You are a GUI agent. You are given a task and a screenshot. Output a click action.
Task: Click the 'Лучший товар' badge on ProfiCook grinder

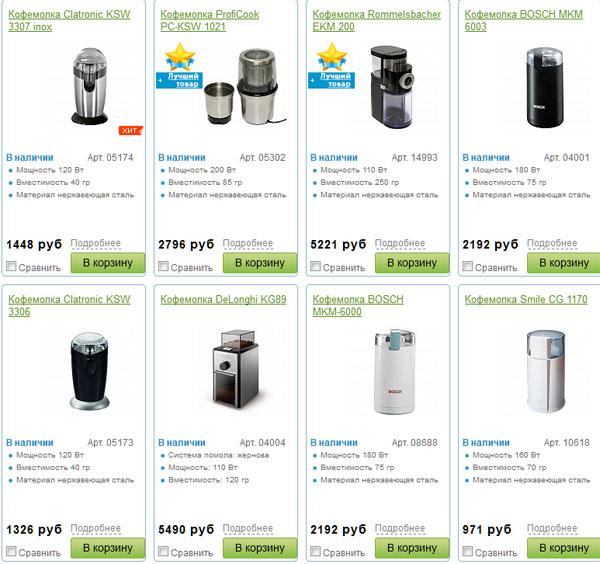coord(179,66)
